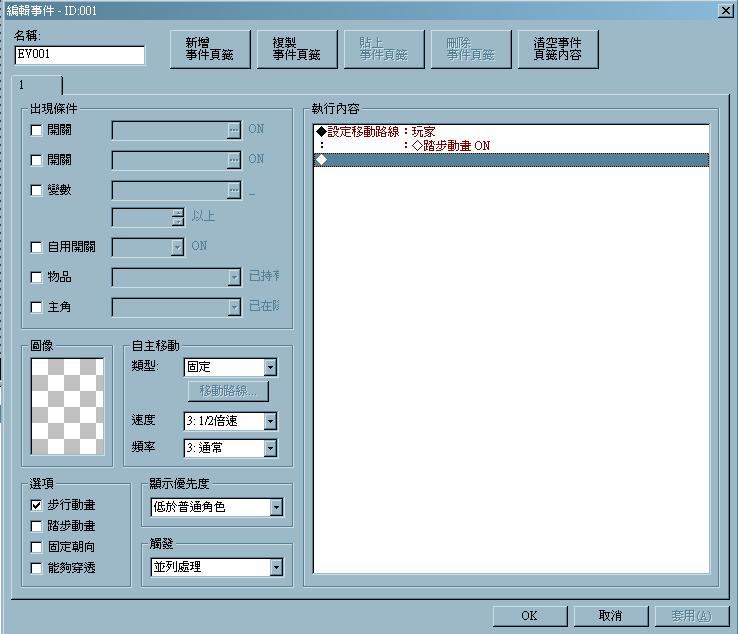The height and width of the screenshot is (634, 738).
Task: Click the OK button
Action: tap(529, 616)
